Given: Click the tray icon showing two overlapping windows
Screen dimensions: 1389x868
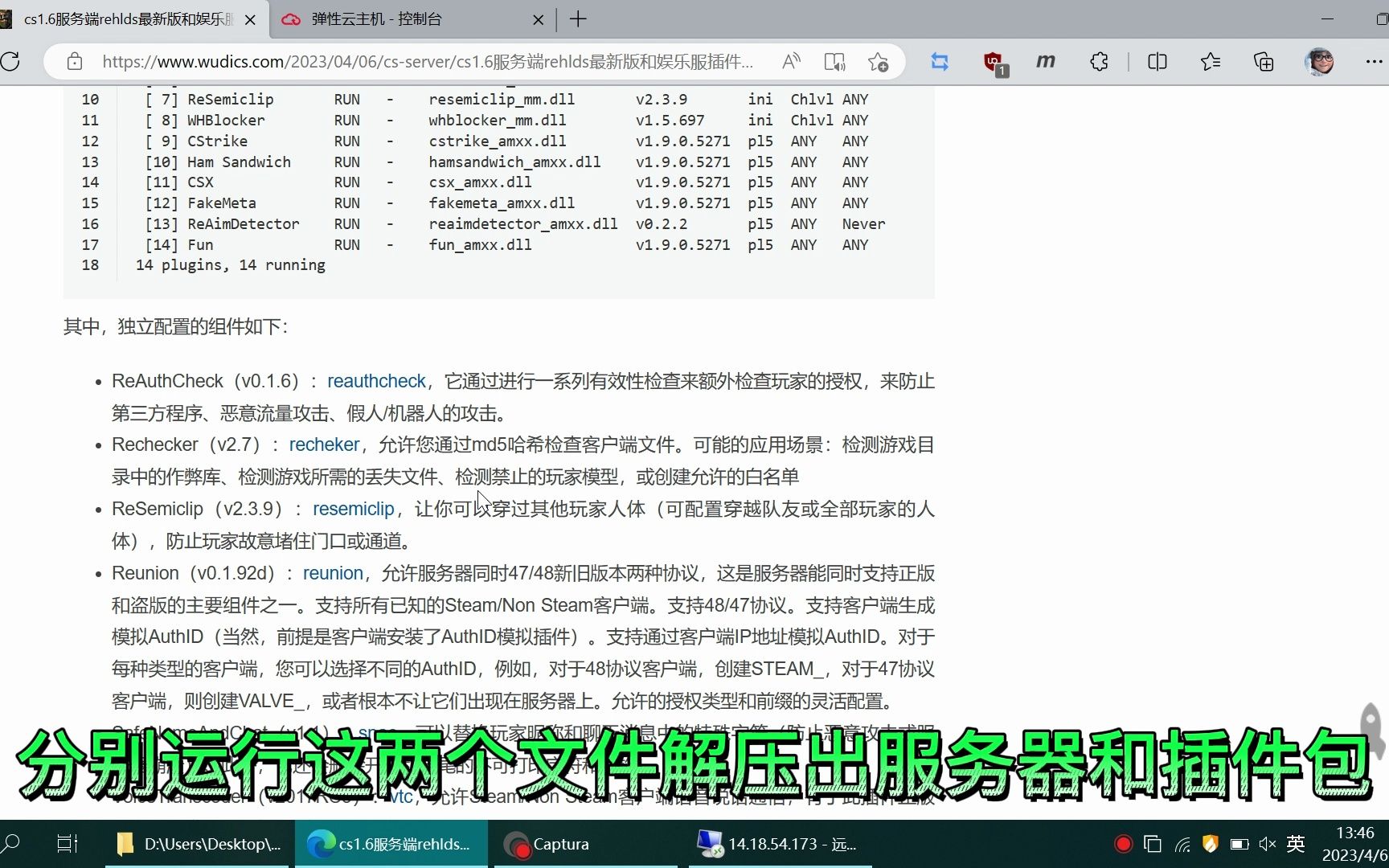Looking at the screenshot, I should pos(1153,844).
